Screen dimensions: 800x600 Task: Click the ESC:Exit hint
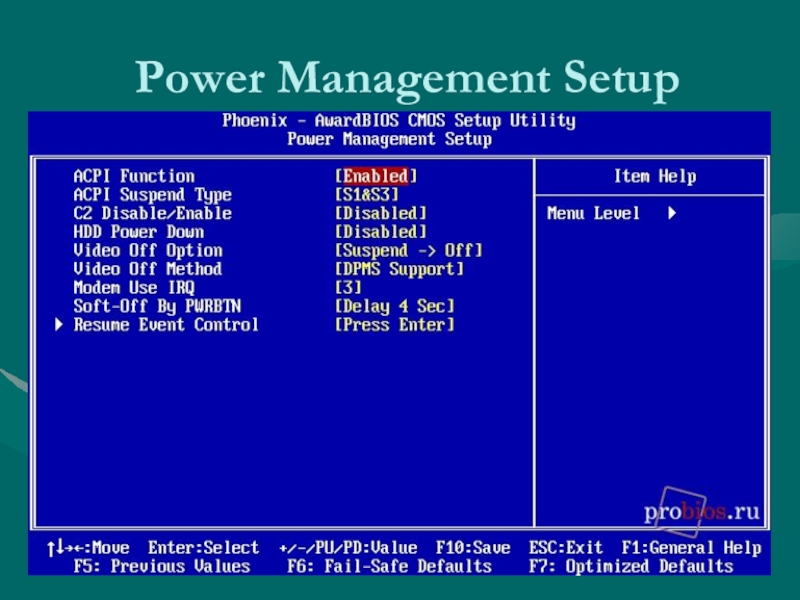[566, 548]
